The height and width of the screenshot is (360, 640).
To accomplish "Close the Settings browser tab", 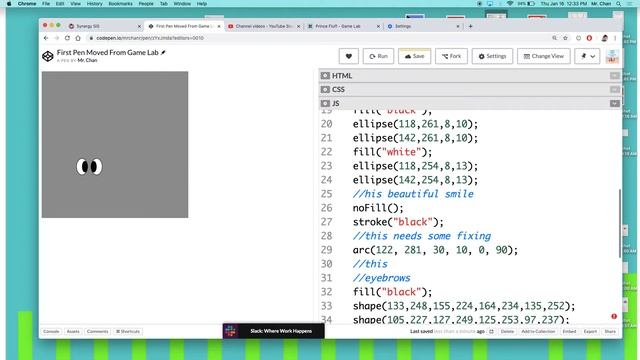I will tap(458, 26).
